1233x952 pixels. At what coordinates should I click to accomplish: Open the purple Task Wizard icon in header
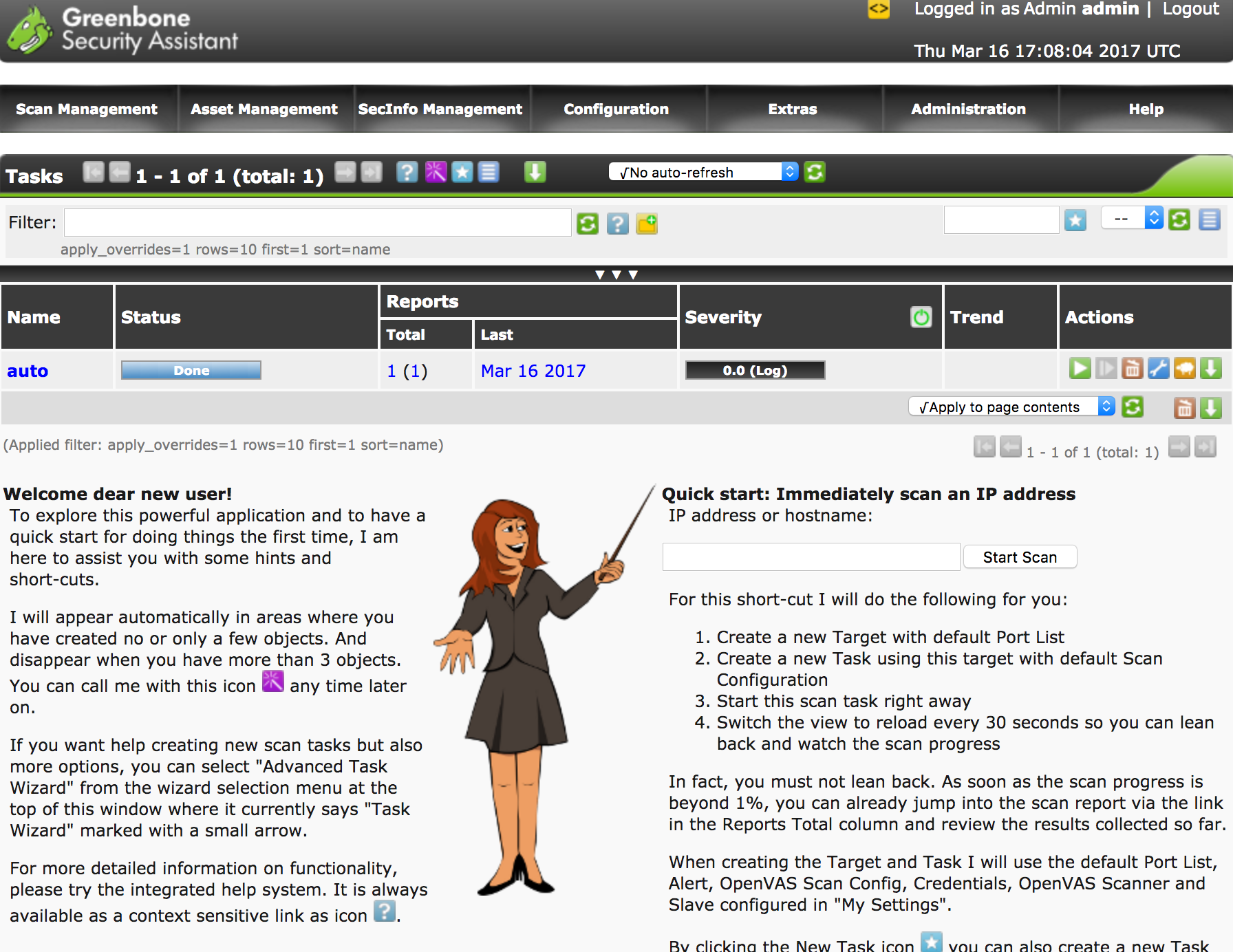(436, 172)
